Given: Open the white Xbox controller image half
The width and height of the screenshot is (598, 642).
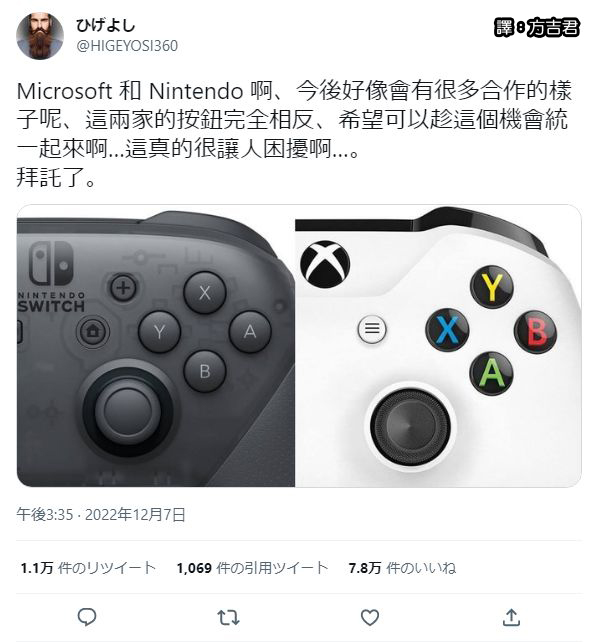Looking at the screenshot, I should (438, 346).
